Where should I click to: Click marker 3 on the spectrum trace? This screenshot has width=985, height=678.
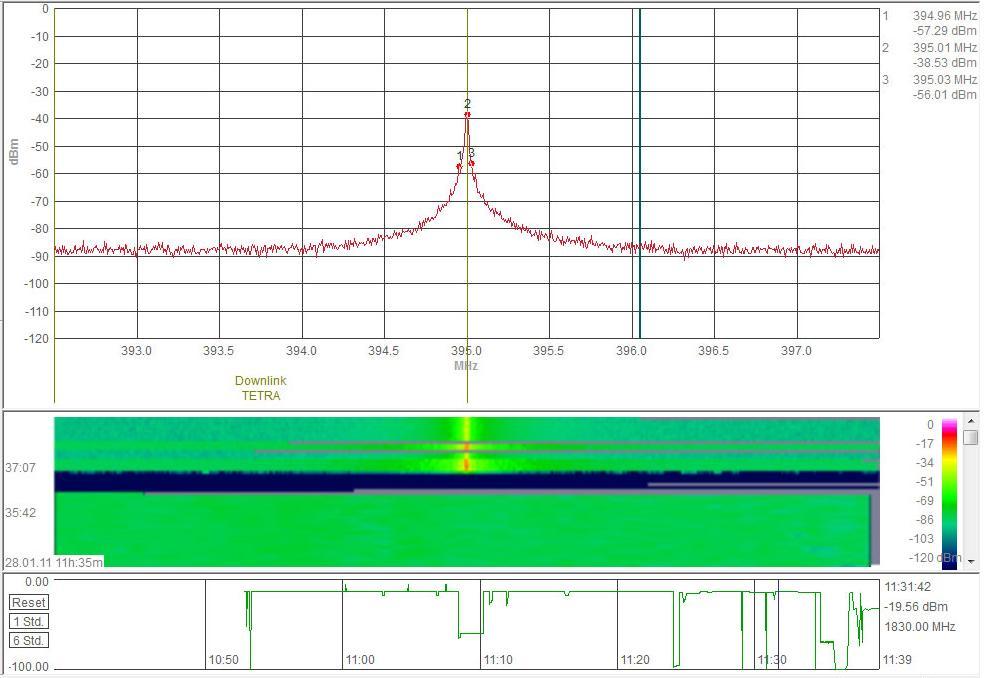point(472,163)
